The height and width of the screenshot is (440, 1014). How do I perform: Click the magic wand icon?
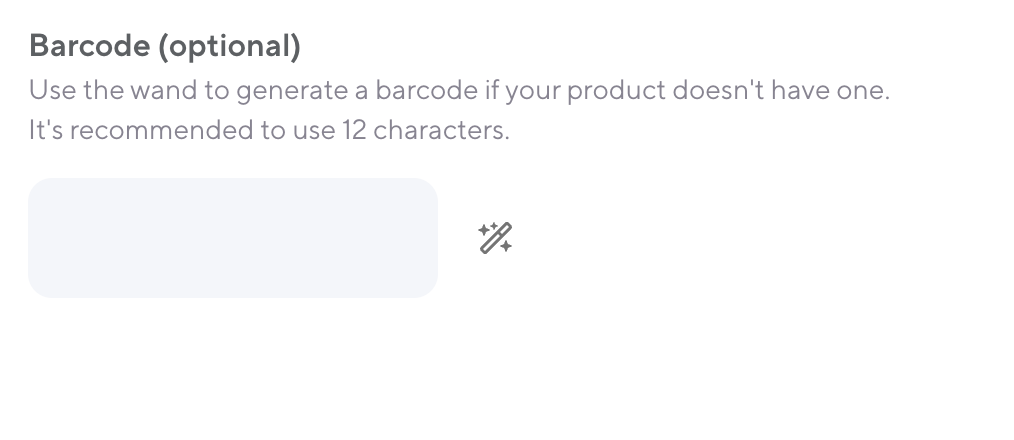(495, 238)
